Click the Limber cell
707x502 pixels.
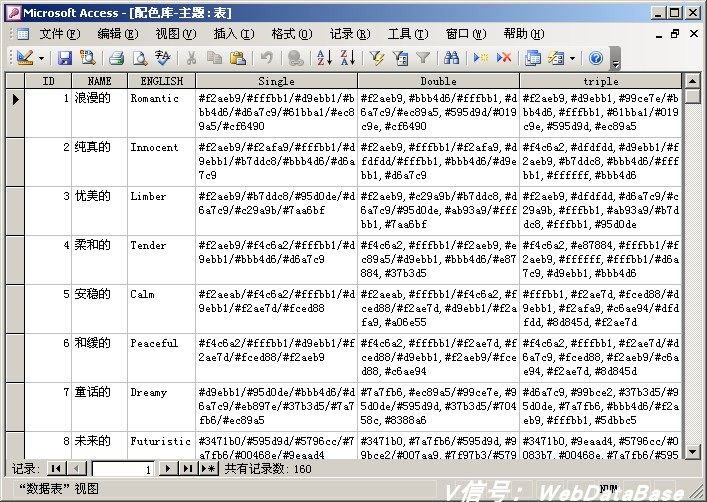(161, 211)
